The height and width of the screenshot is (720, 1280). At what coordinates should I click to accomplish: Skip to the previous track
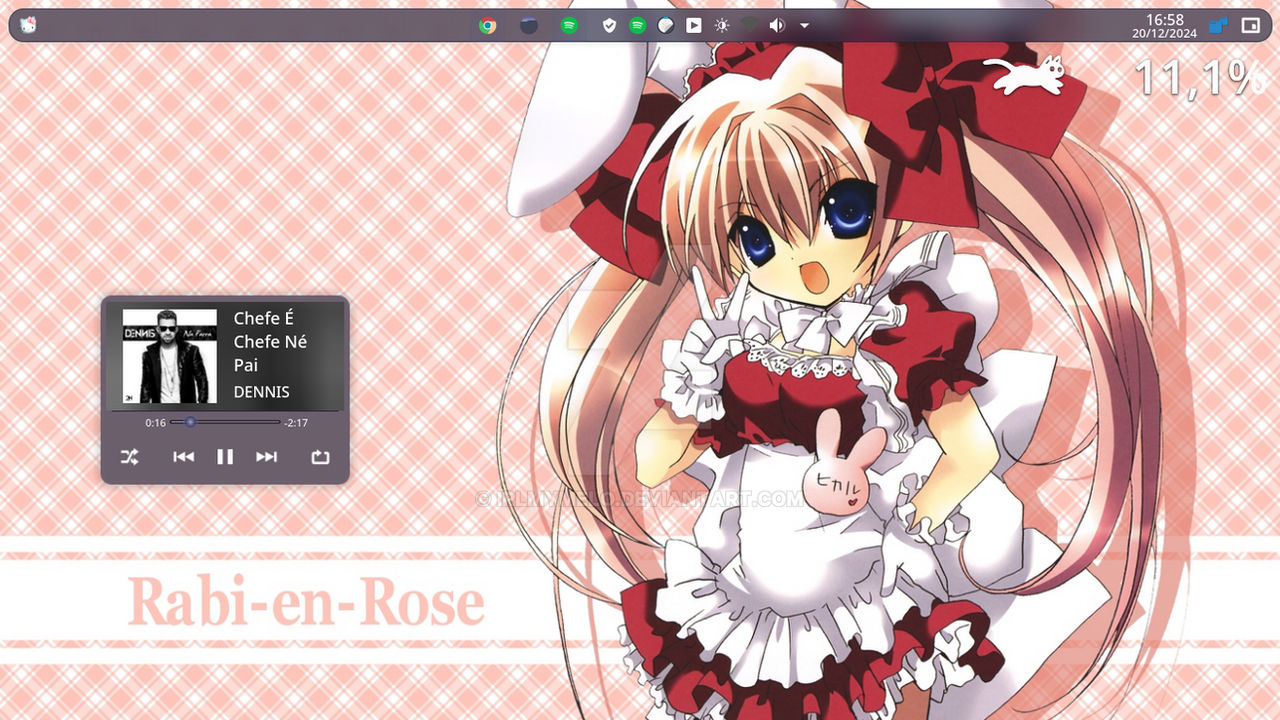pyautogui.click(x=184, y=457)
